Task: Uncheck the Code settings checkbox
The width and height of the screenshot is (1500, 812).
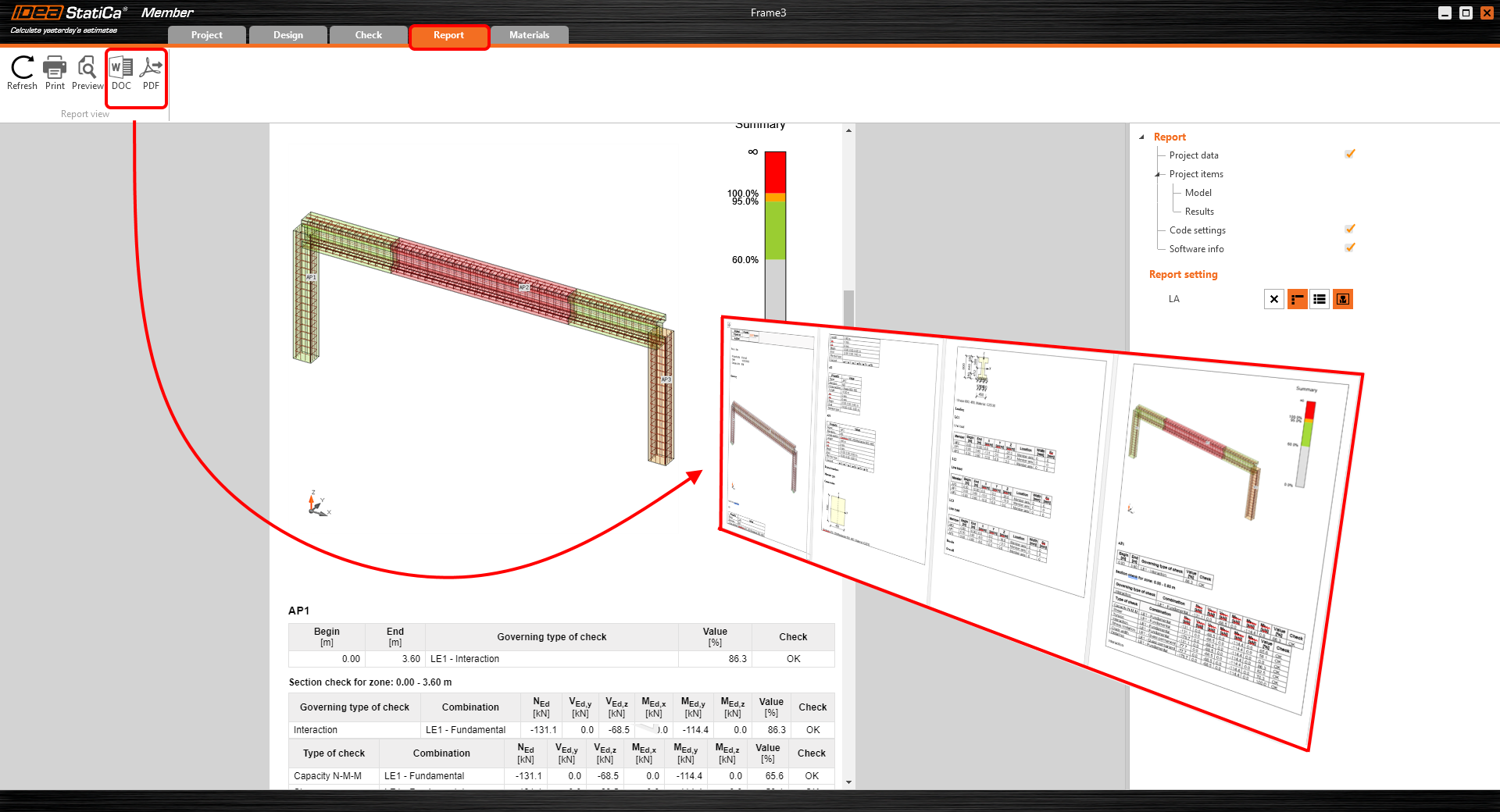Action: point(1350,230)
